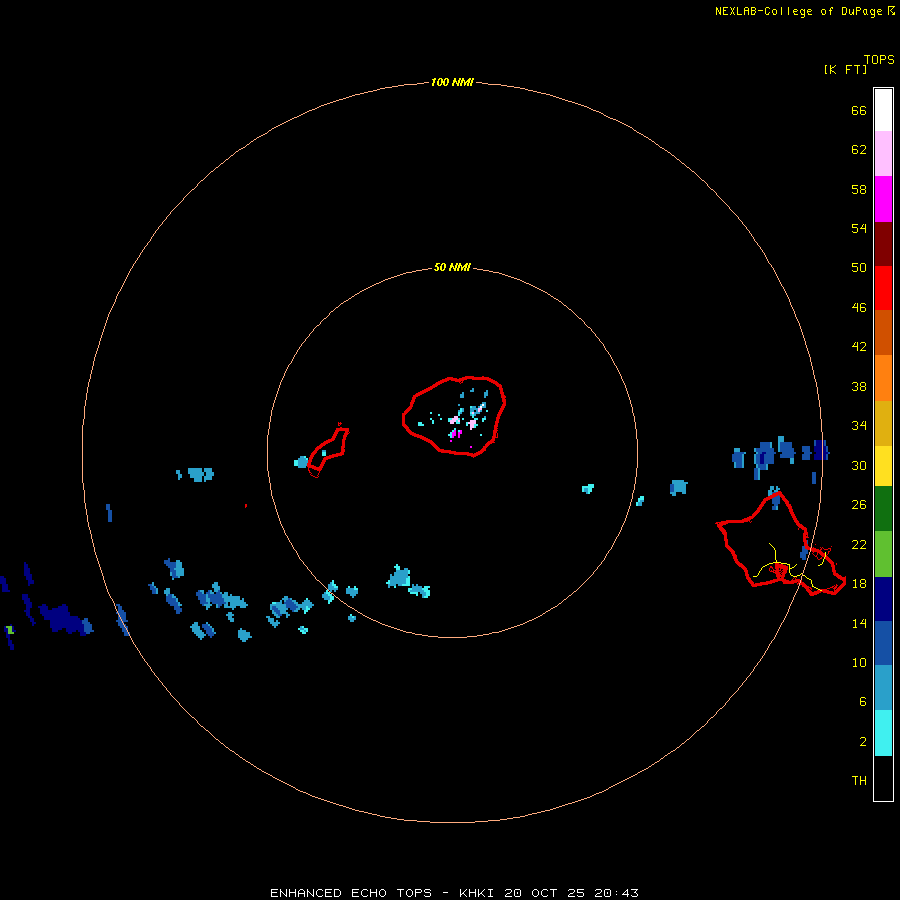Click the medium blue 10 kft swatch
Image resolution: width=900 pixels, height=900 pixels.
[x=883, y=643]
